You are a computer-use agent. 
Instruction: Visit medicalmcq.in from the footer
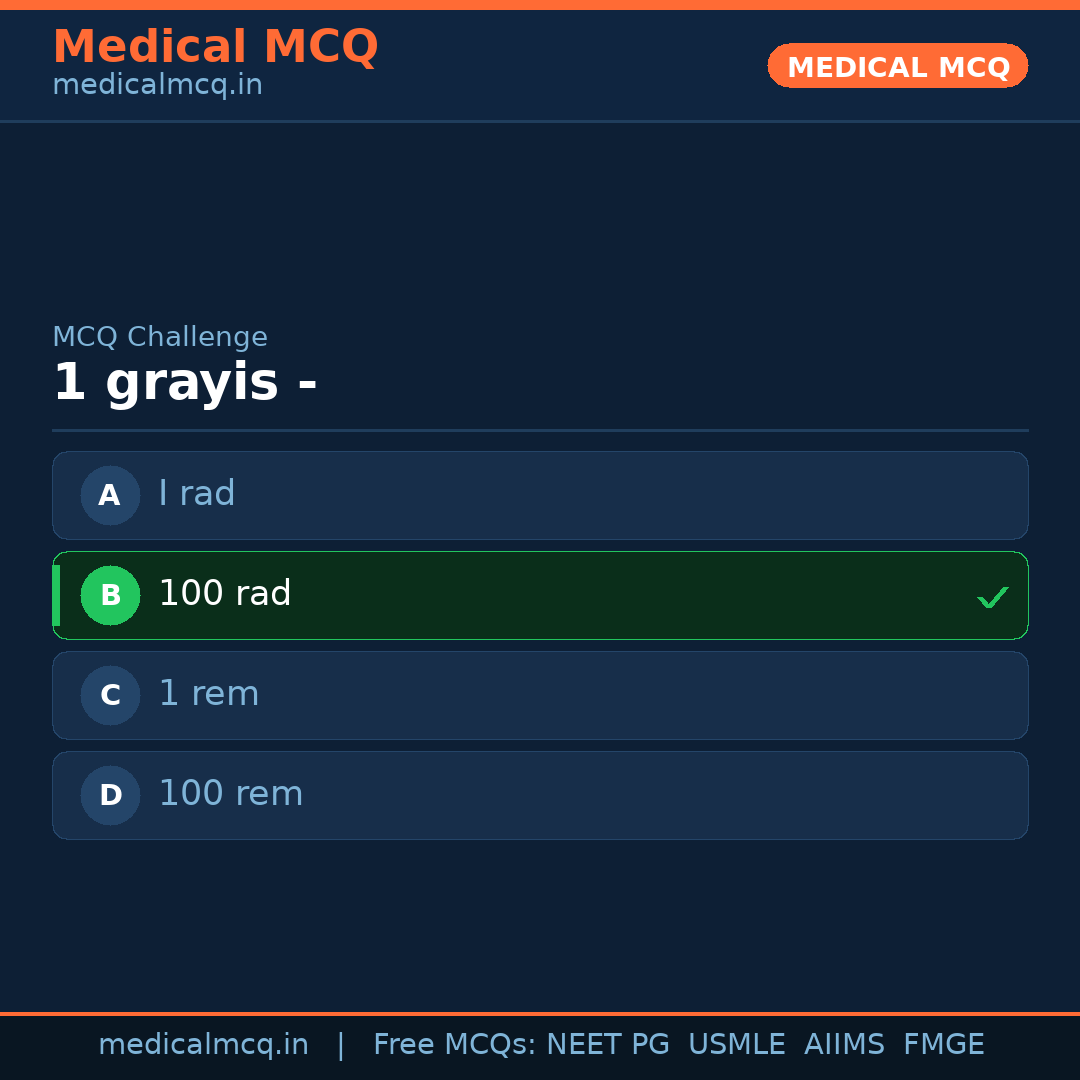[x=204, y=1043]
